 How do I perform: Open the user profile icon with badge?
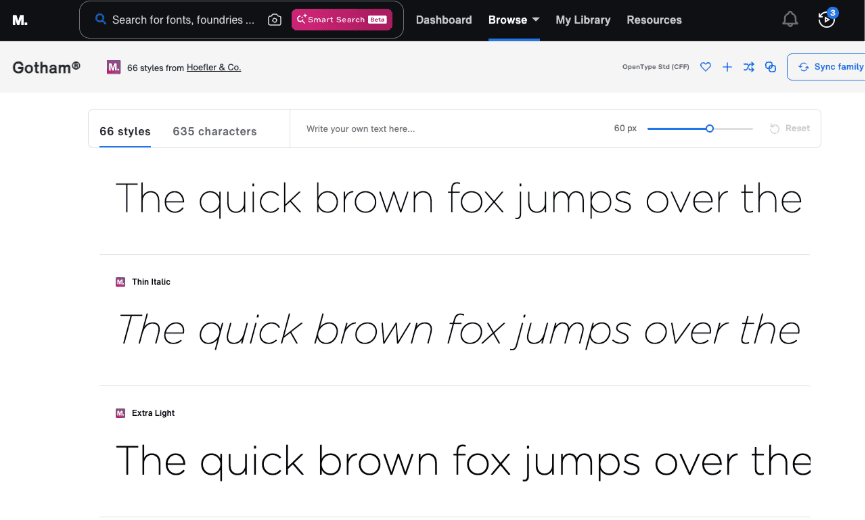tap(826, 19)
